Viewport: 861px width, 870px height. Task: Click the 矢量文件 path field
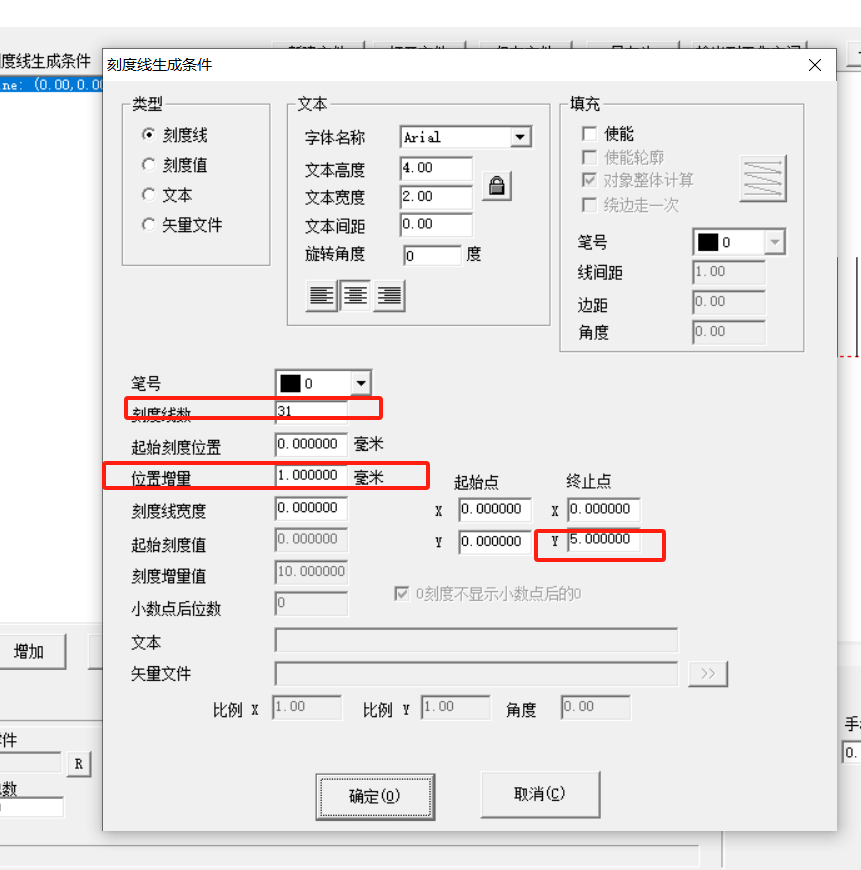pyautogui.click(x=477, y=674)
